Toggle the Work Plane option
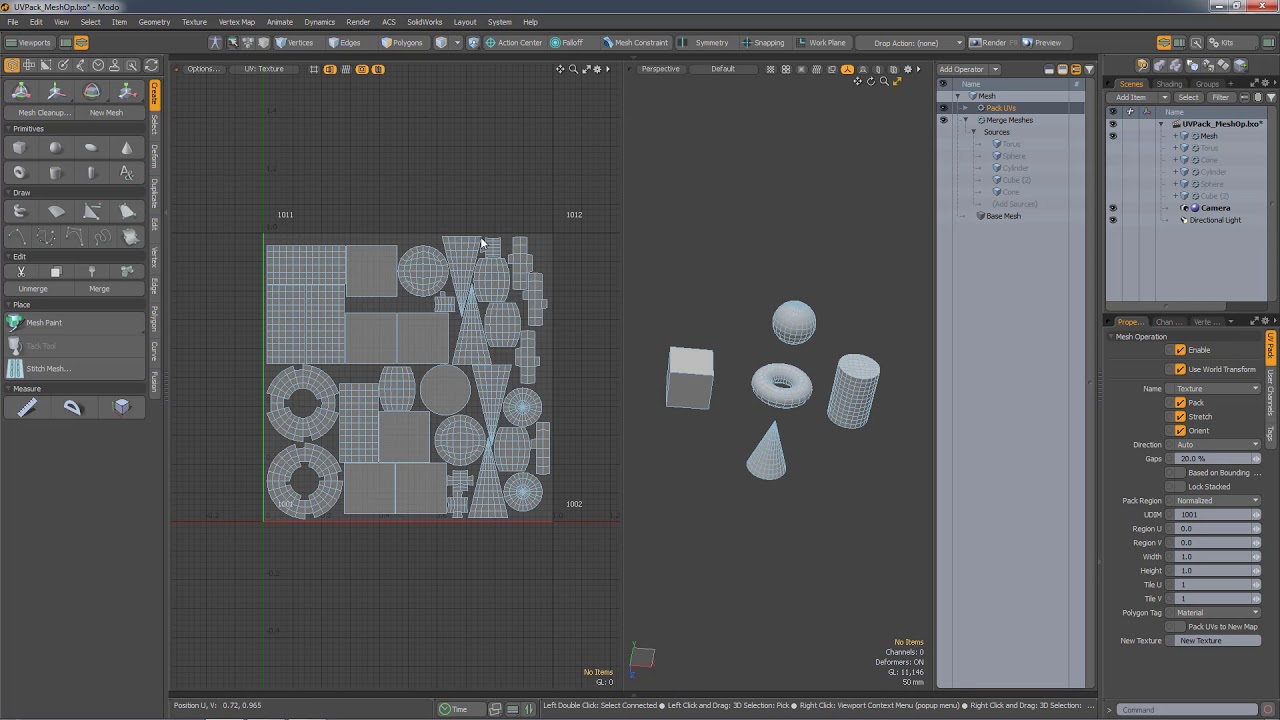Image resolution: width=1280 pixels, height=720 pixels. coord(822,43)
